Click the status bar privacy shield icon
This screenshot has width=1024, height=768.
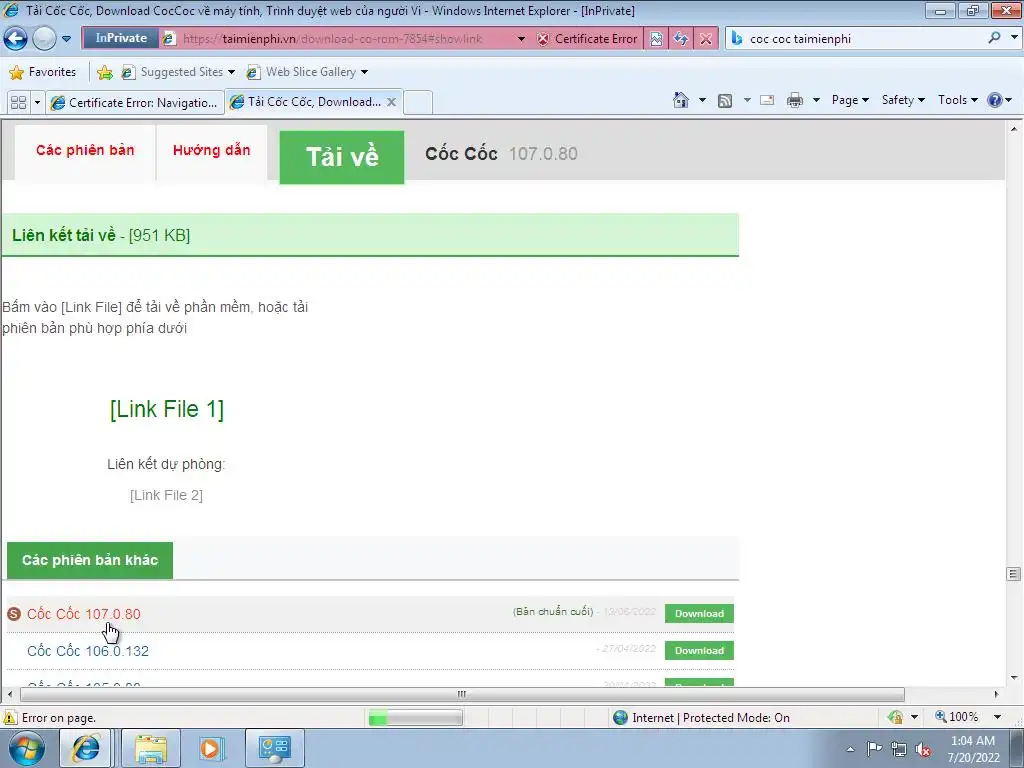click(x=895, y=717)
